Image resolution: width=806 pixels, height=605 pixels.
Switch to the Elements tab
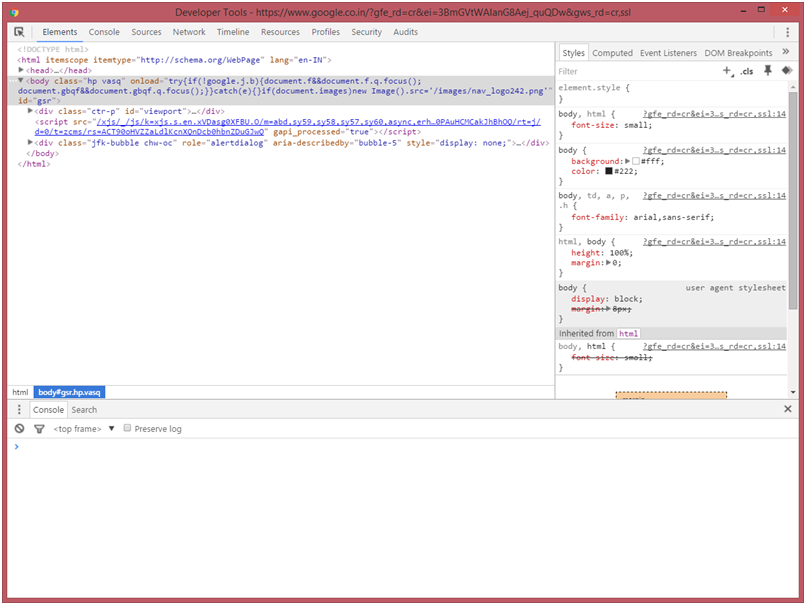pyautogui.click(x=60, y=32)
